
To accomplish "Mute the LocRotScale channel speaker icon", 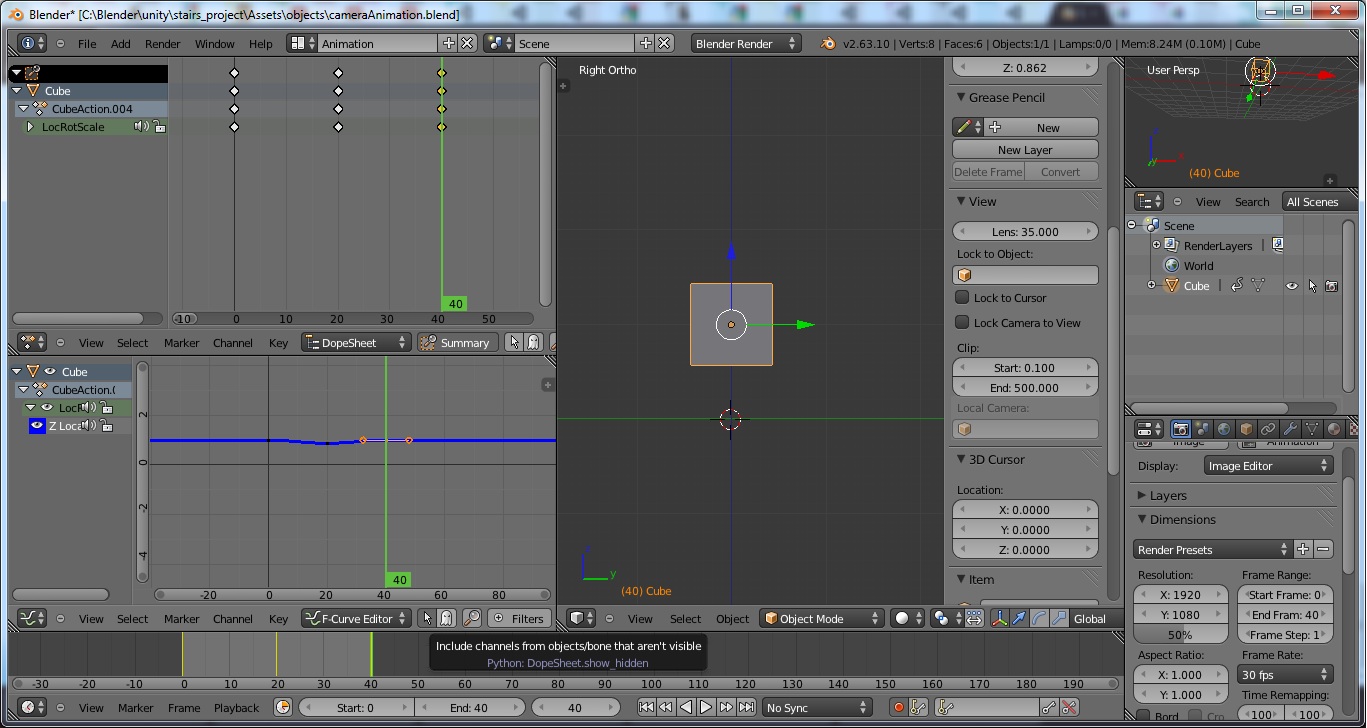I will click(140, 127).
